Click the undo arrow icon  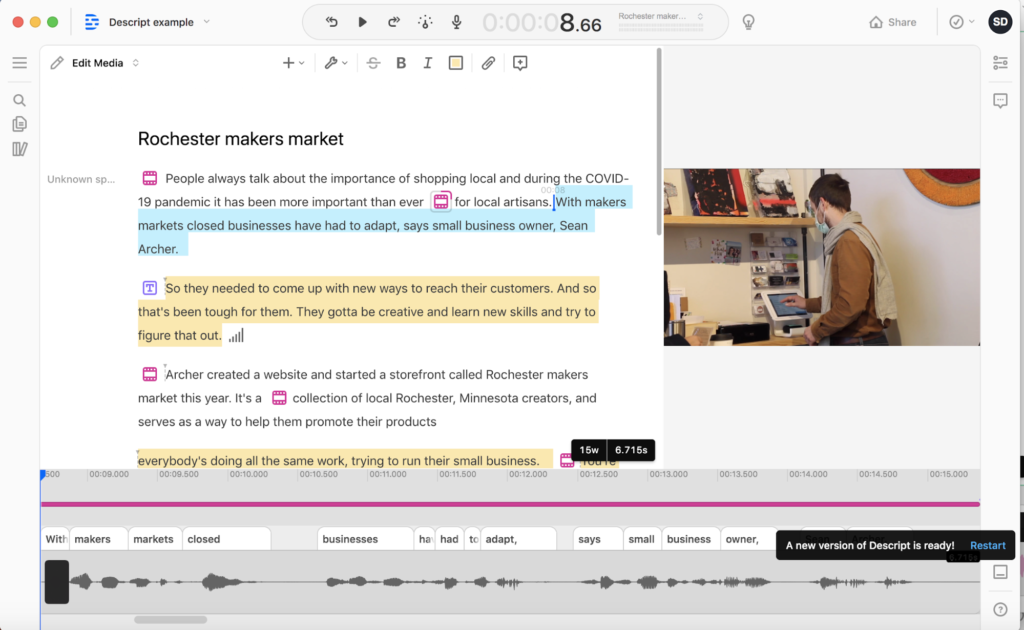point(332,22)
